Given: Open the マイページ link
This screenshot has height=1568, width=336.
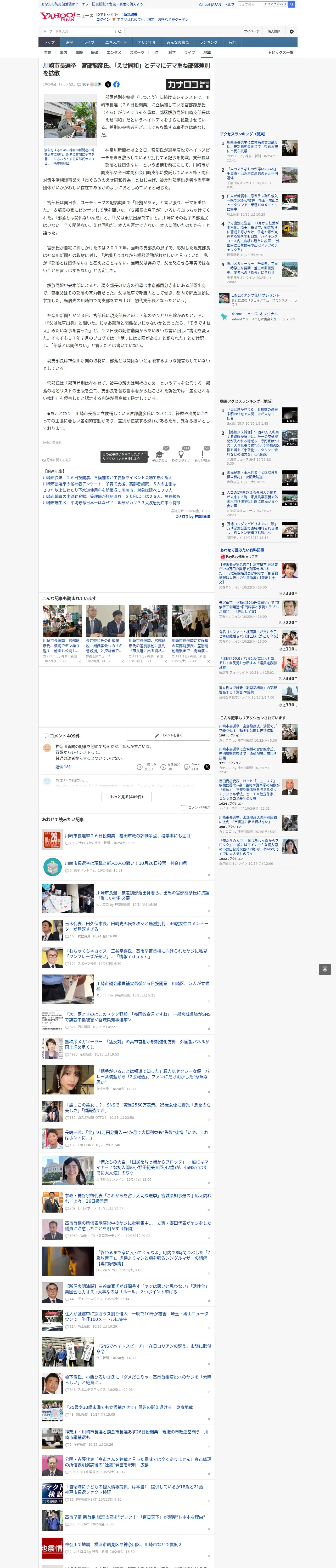Looking at the screenshot, I should click(x=251, y=32).
